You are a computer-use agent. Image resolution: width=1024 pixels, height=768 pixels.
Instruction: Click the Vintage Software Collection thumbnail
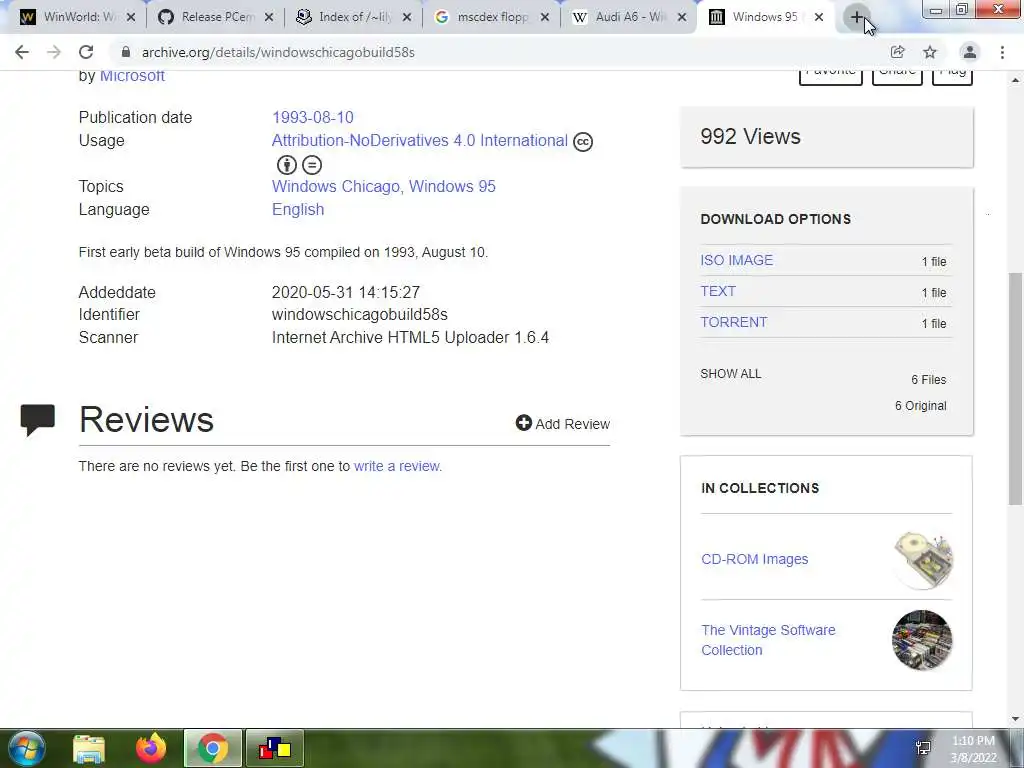pos(922,640)
